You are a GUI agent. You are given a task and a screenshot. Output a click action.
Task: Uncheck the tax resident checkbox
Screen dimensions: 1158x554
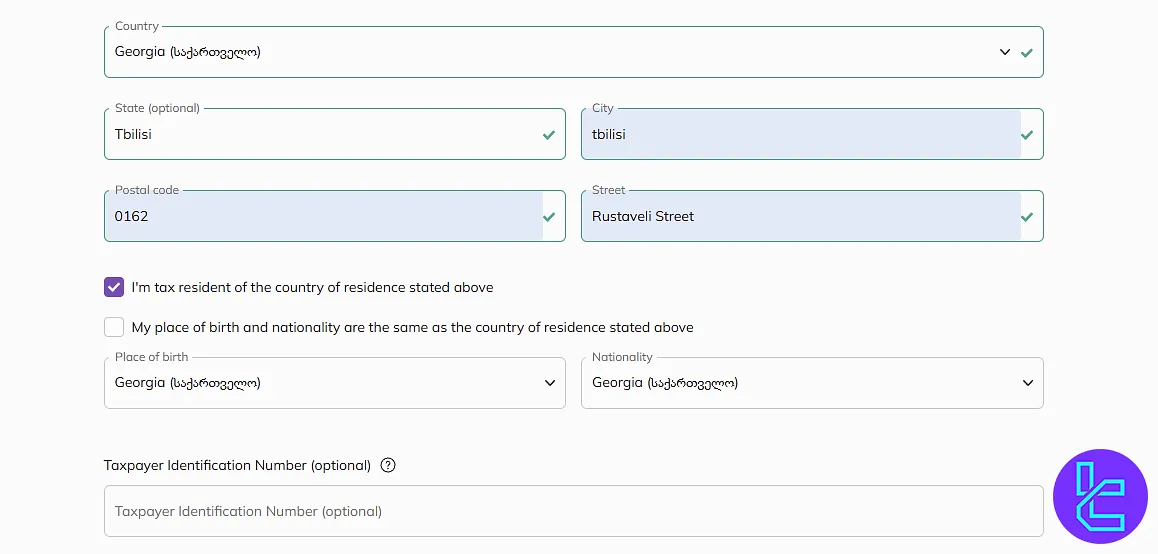click(x=114, y=287)
